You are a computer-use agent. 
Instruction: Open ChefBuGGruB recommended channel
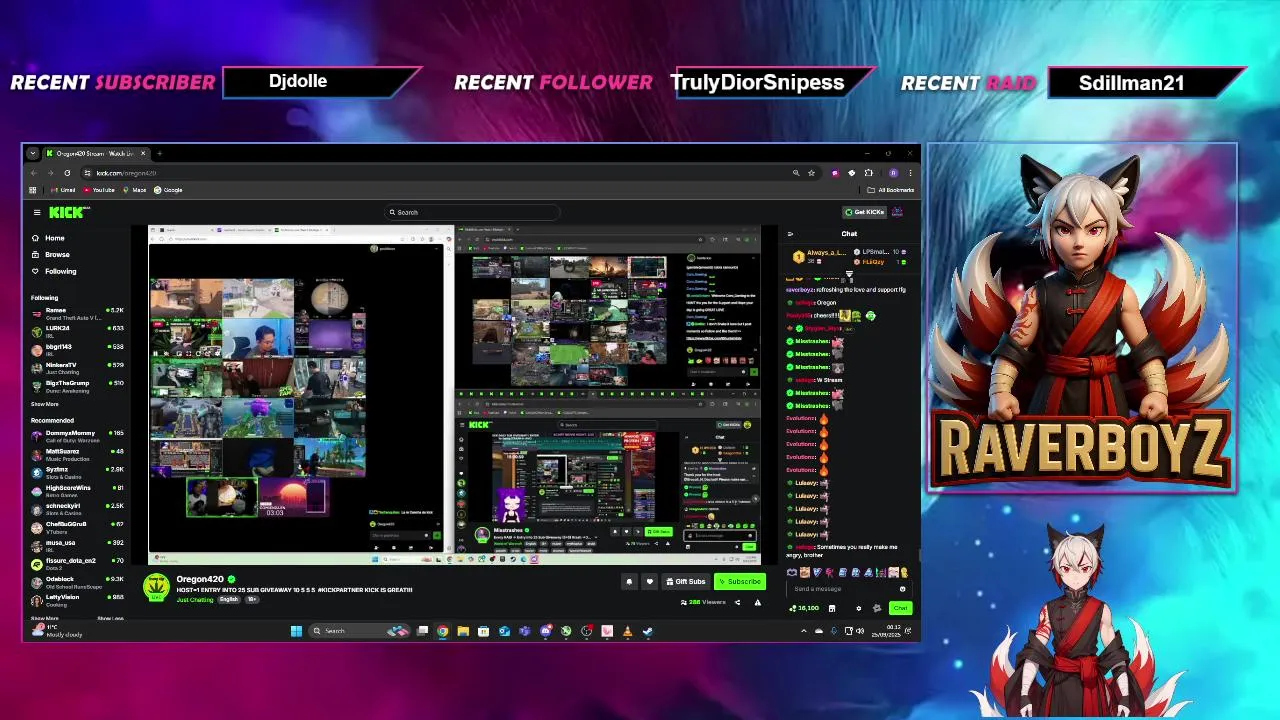tap(78, 526)
